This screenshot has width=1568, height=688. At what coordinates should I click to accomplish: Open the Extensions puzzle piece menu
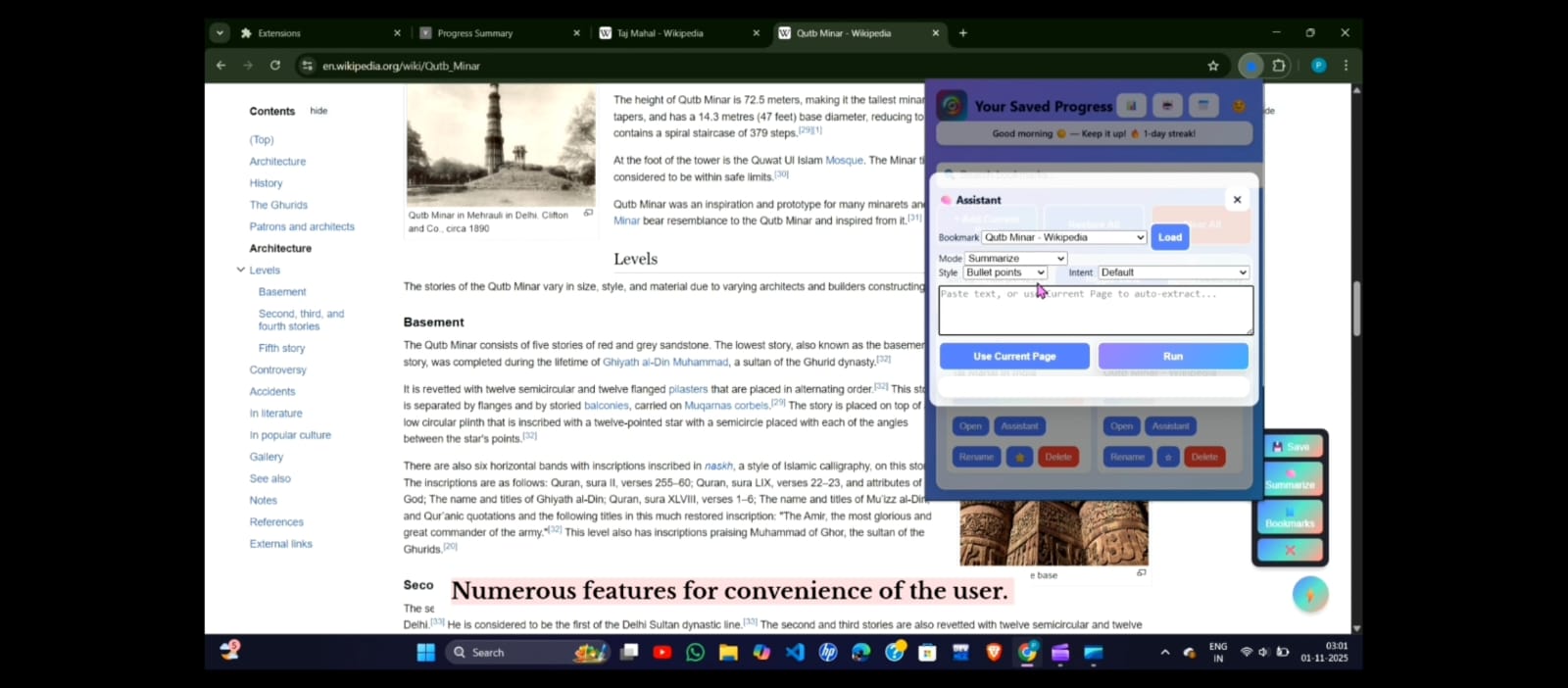(x=1279, y=66)
